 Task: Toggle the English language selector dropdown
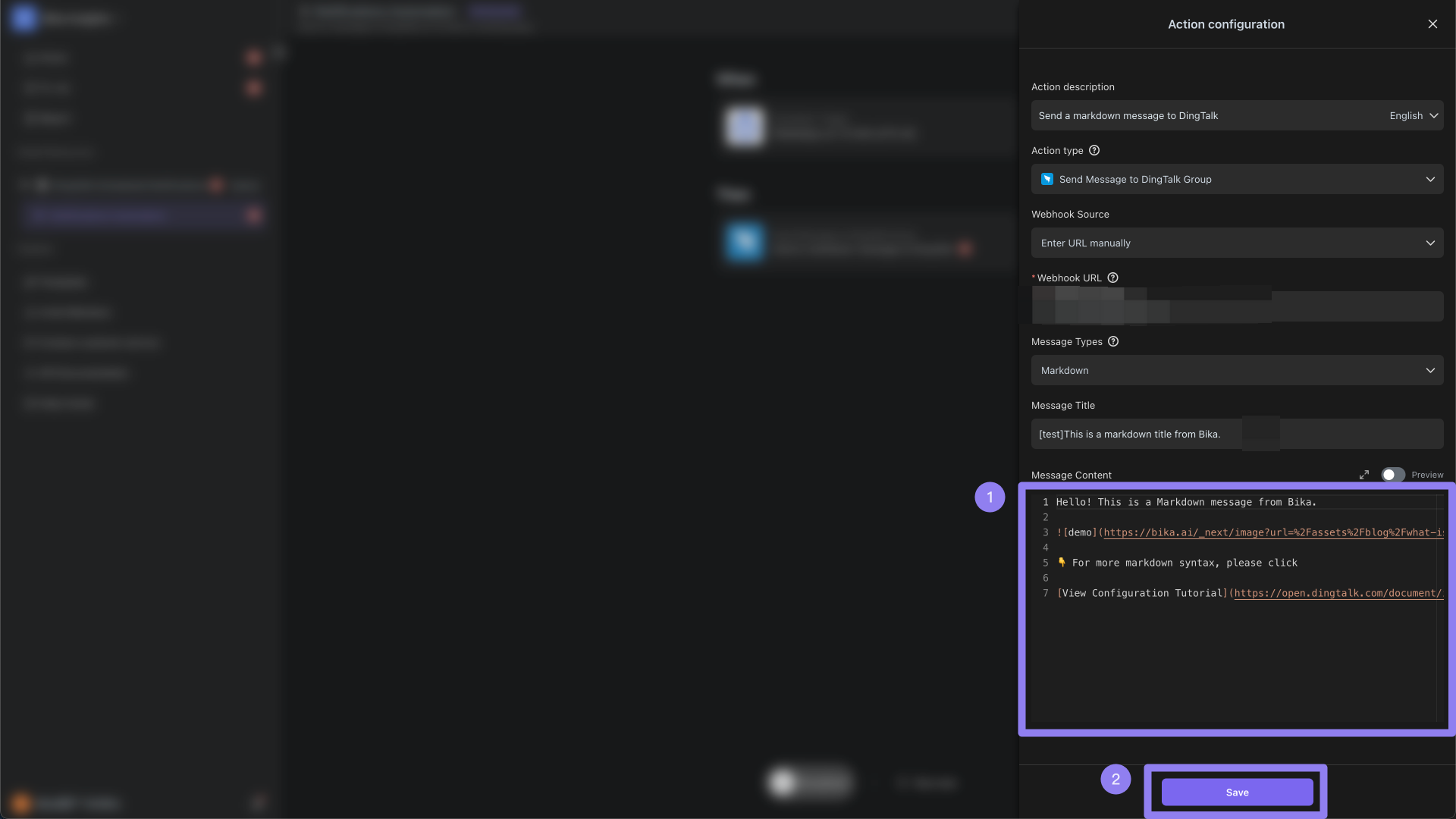tap(1414, 115)
